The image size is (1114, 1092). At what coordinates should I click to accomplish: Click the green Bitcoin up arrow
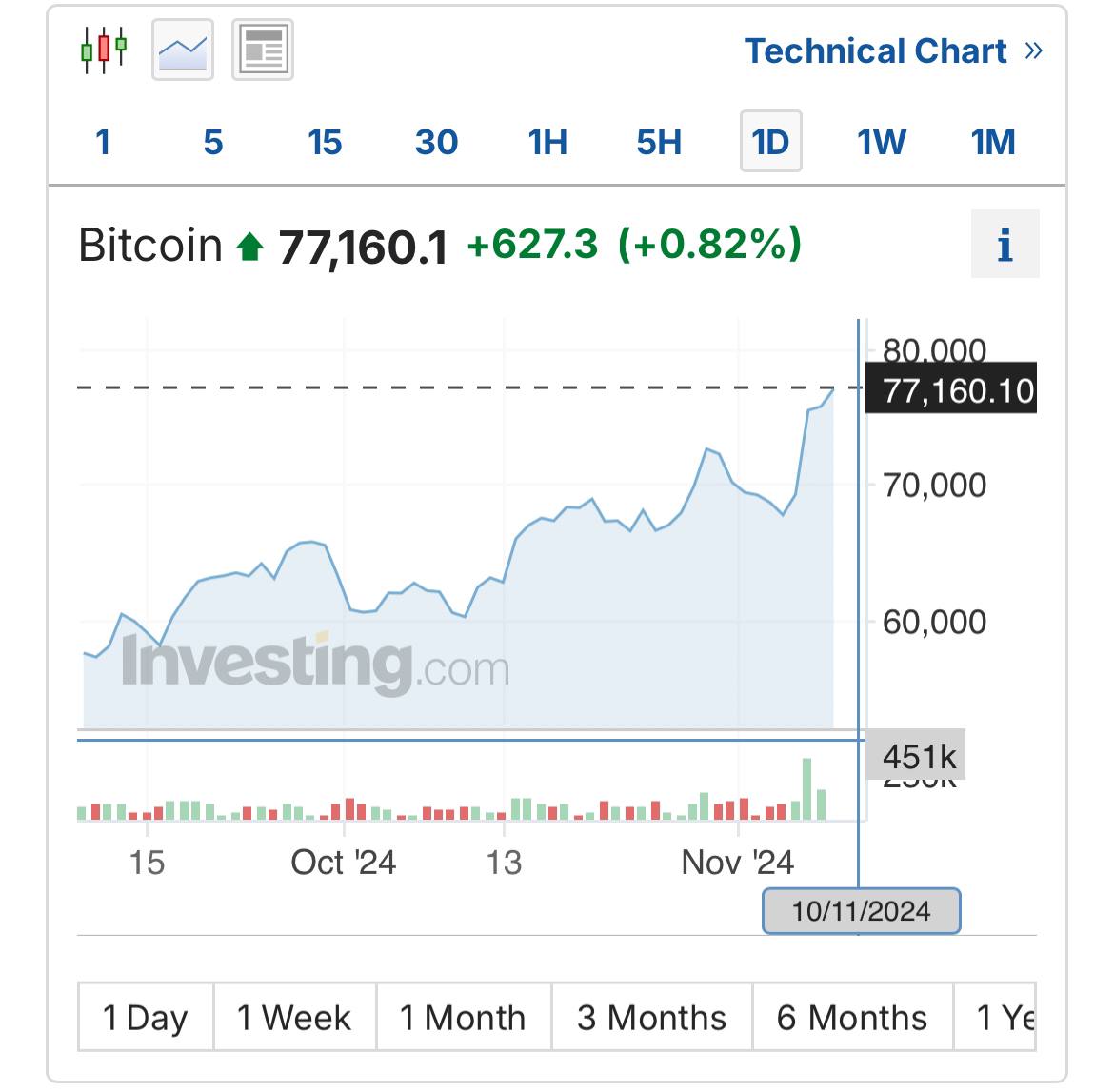(x=249, y=248)
